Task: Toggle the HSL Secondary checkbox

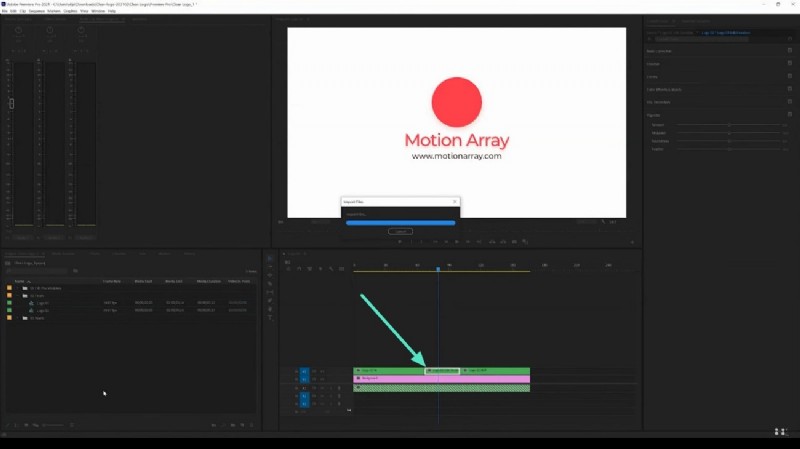Action: [x=790, y=102]
